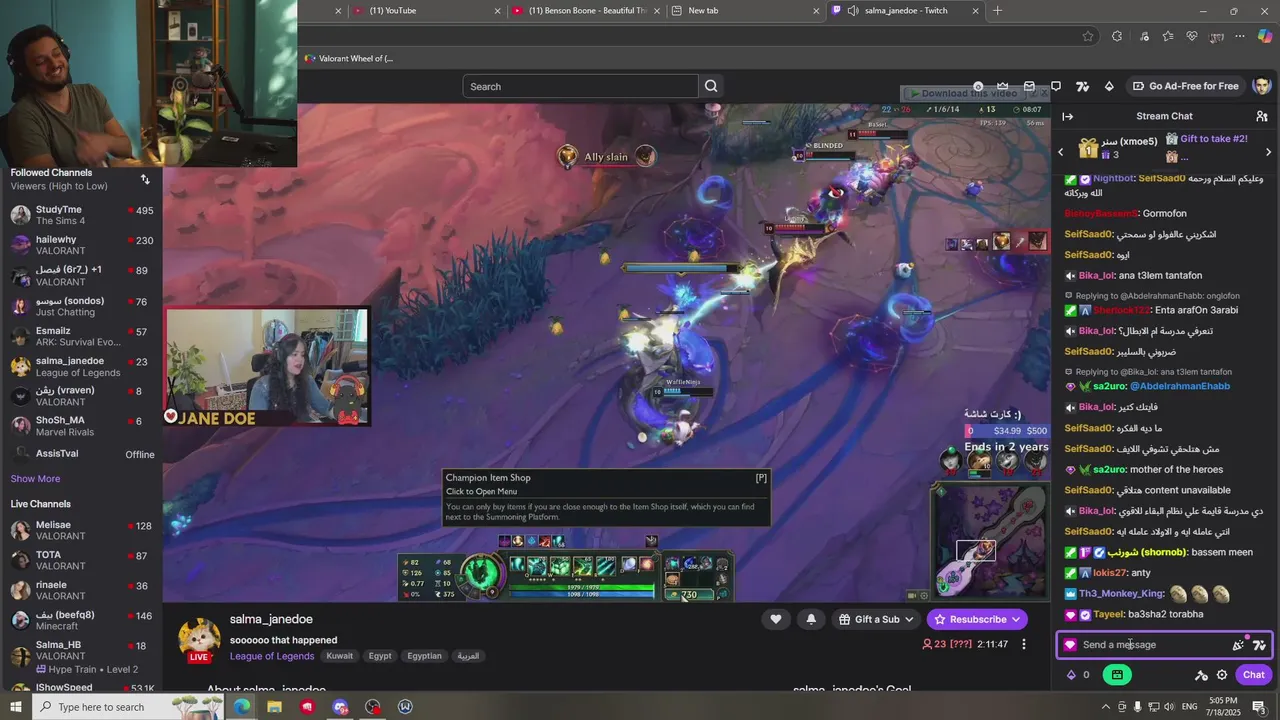Click @AbdelrahmanEhabb mention in chat
The image size is (1280, 720).
[1180, 386]
